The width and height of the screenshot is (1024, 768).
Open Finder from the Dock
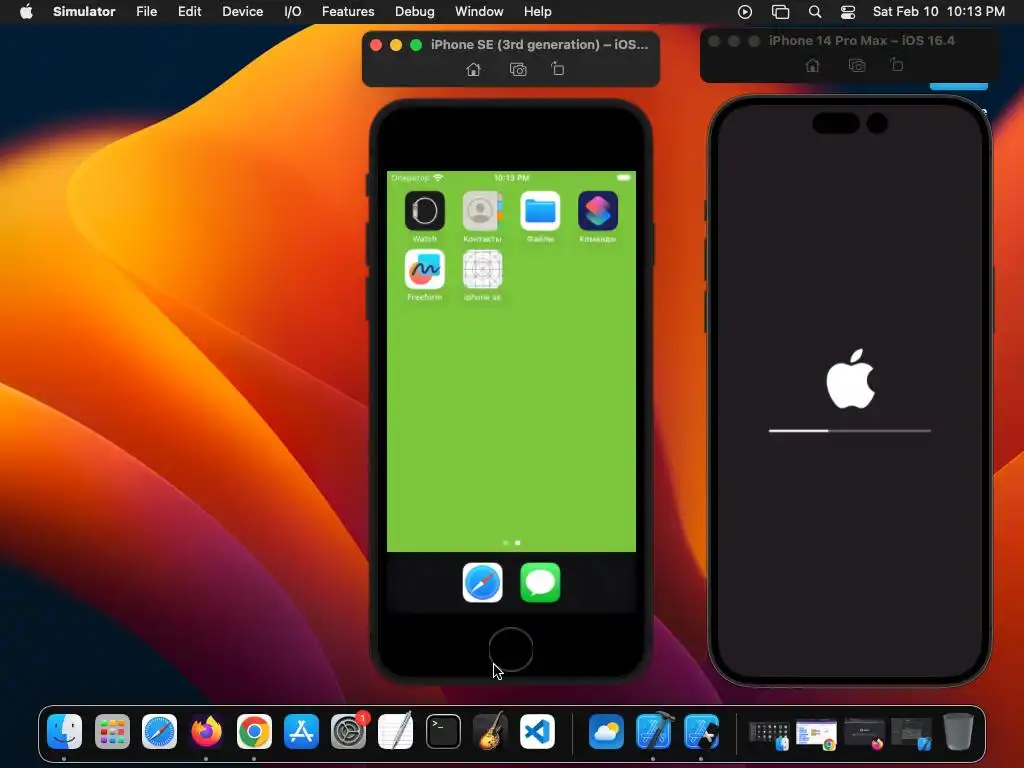(64, 731)
